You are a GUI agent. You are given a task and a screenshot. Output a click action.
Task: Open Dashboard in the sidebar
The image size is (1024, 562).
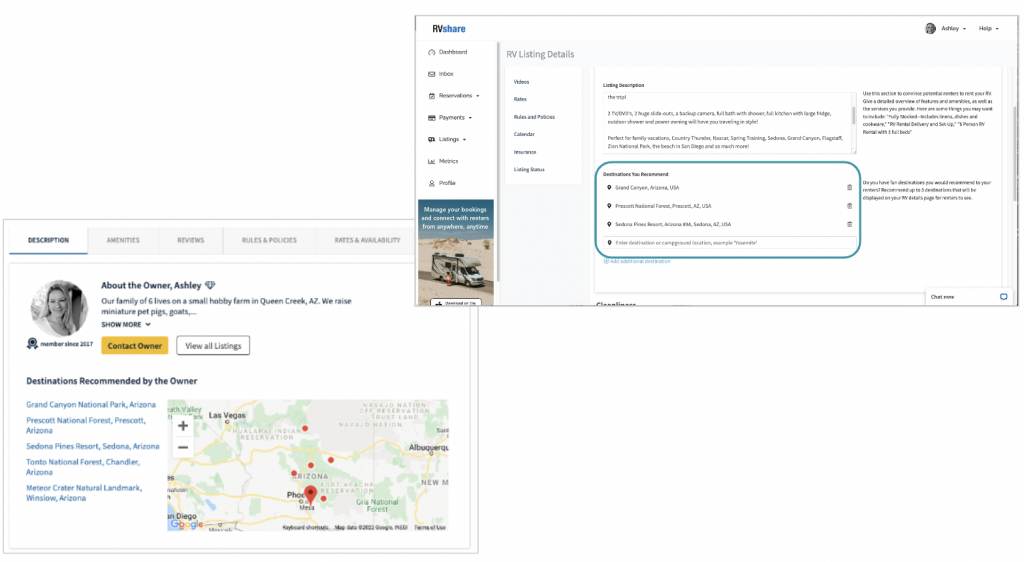click(453, 52)
